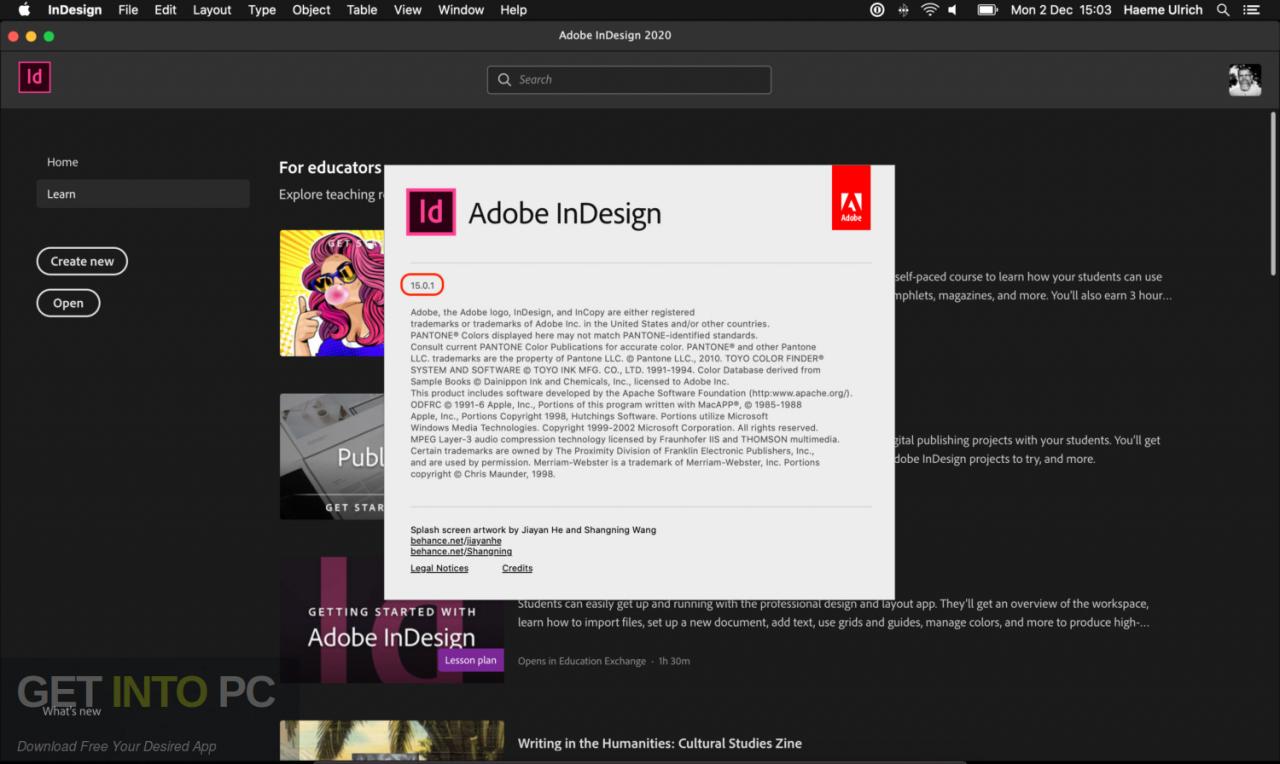Click the Writing in the Humanities title
This screenshot has width=1280, height=764.
[659, 743]
